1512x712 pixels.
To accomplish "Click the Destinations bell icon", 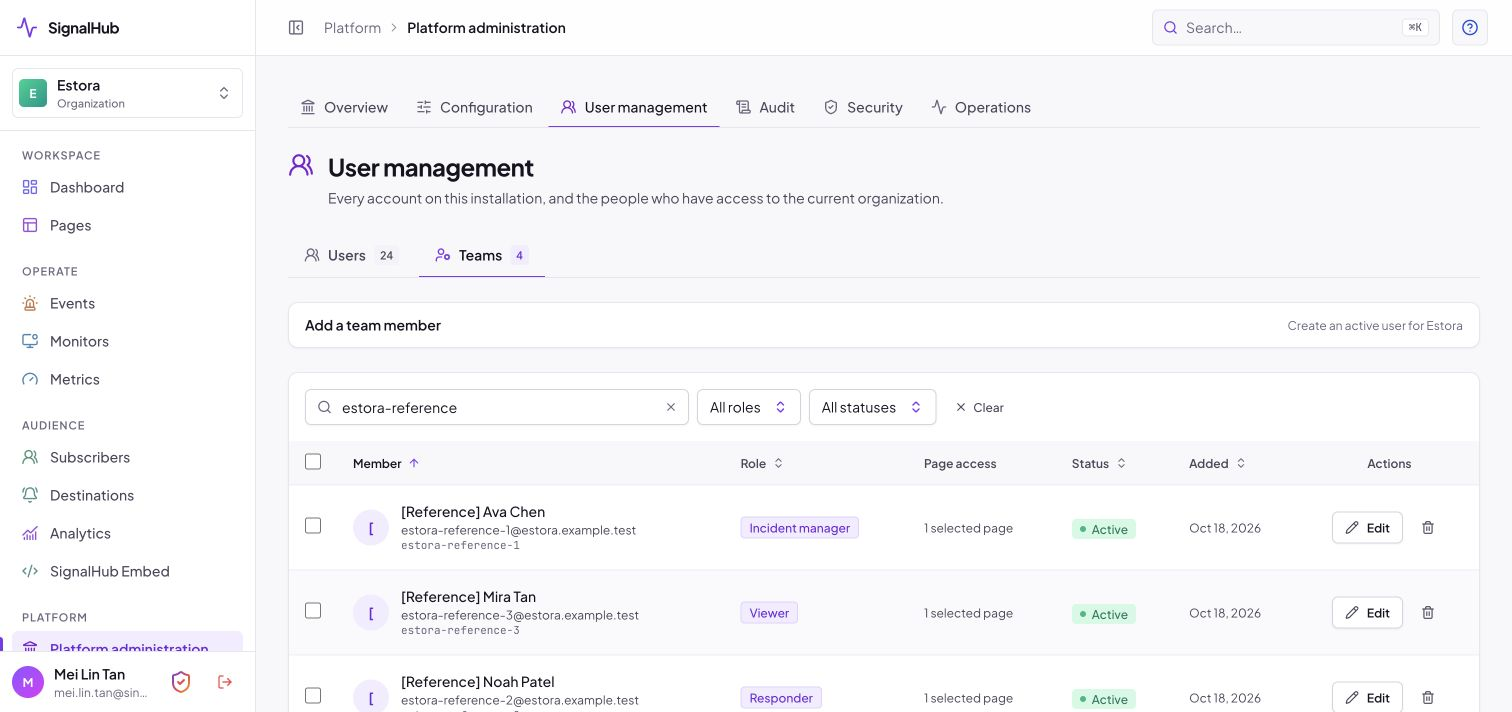I will click(30, 495).
